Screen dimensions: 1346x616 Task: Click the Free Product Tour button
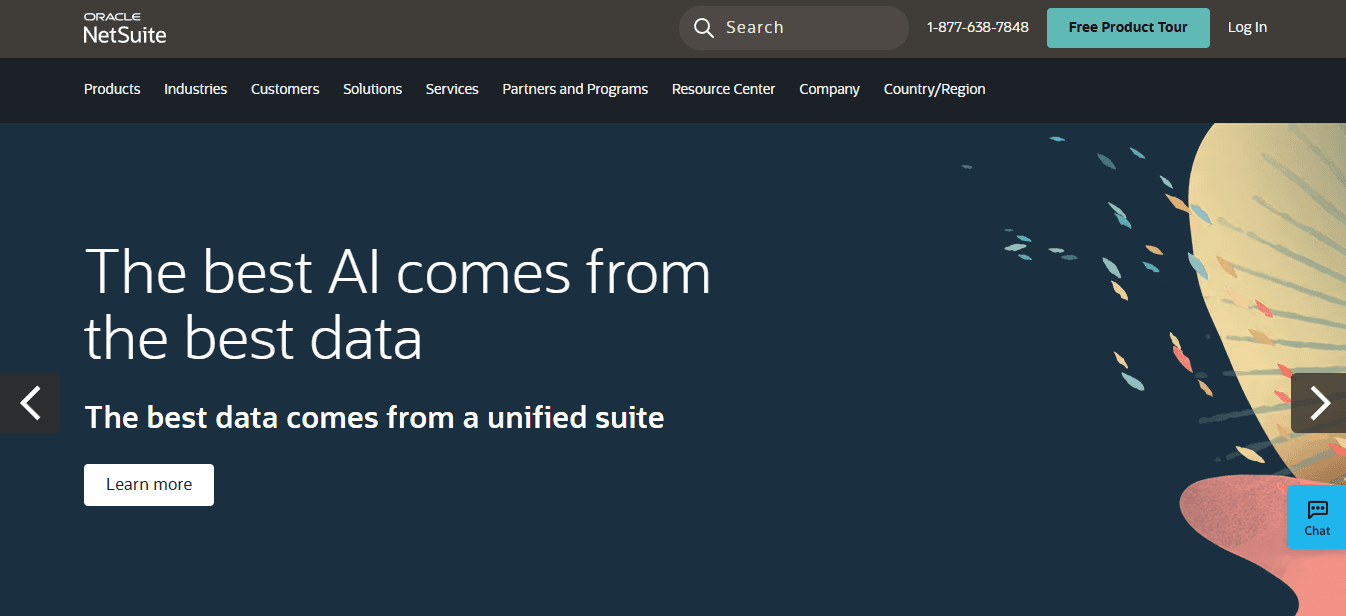pos(1128,27)
